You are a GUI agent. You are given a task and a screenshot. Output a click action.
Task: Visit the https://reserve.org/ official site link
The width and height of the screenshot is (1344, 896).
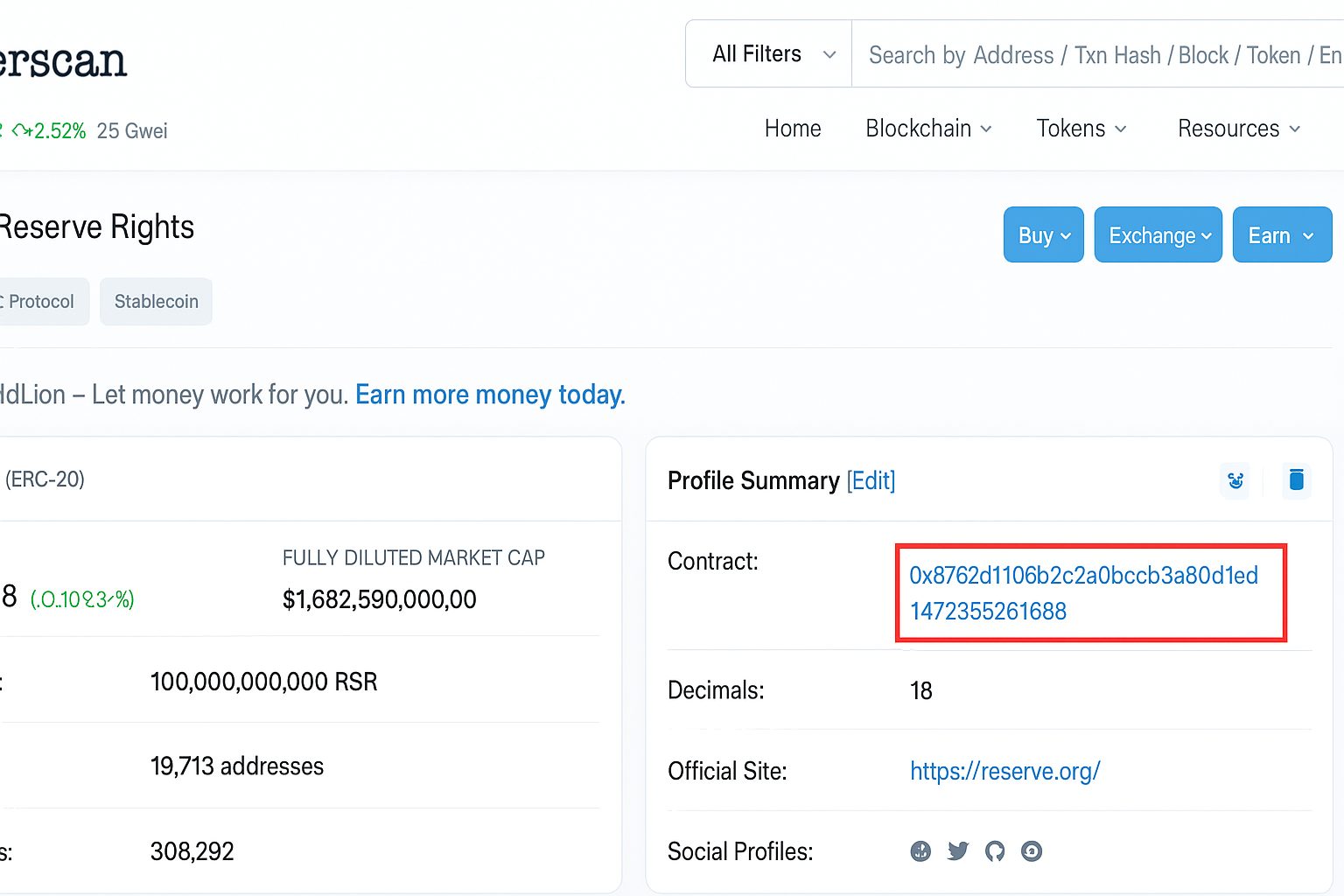click(1004, 771)
